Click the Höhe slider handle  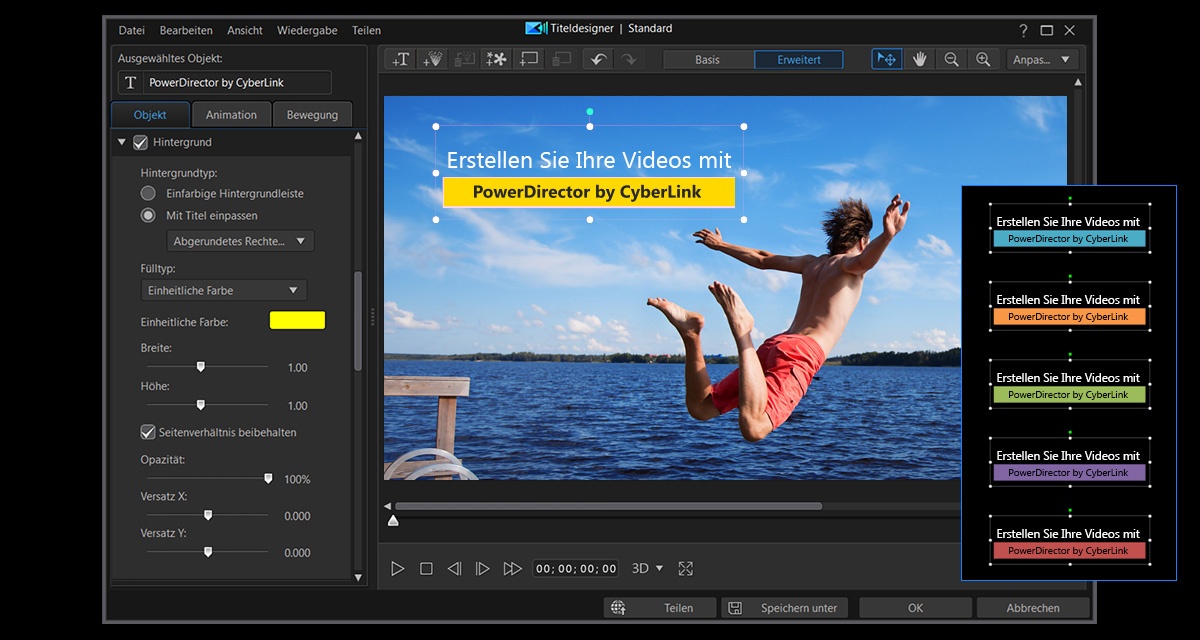[200, 405]
